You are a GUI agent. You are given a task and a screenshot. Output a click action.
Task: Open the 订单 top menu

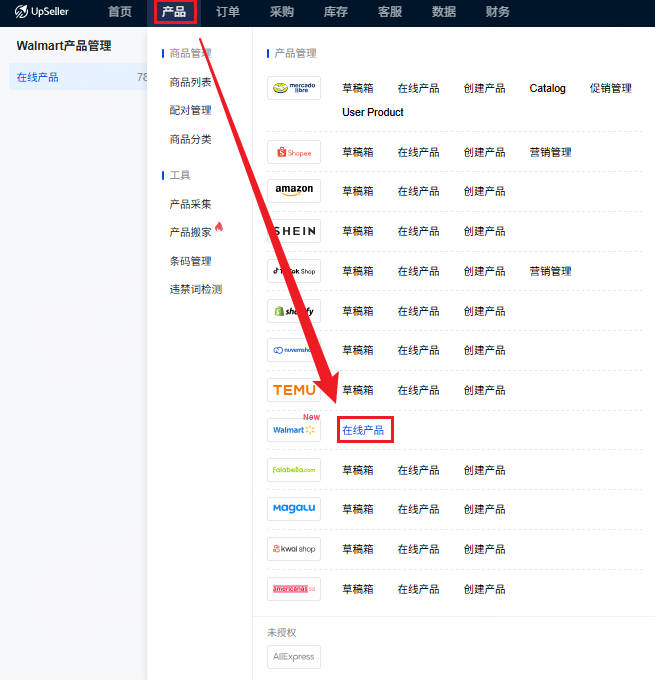(228, 12)
